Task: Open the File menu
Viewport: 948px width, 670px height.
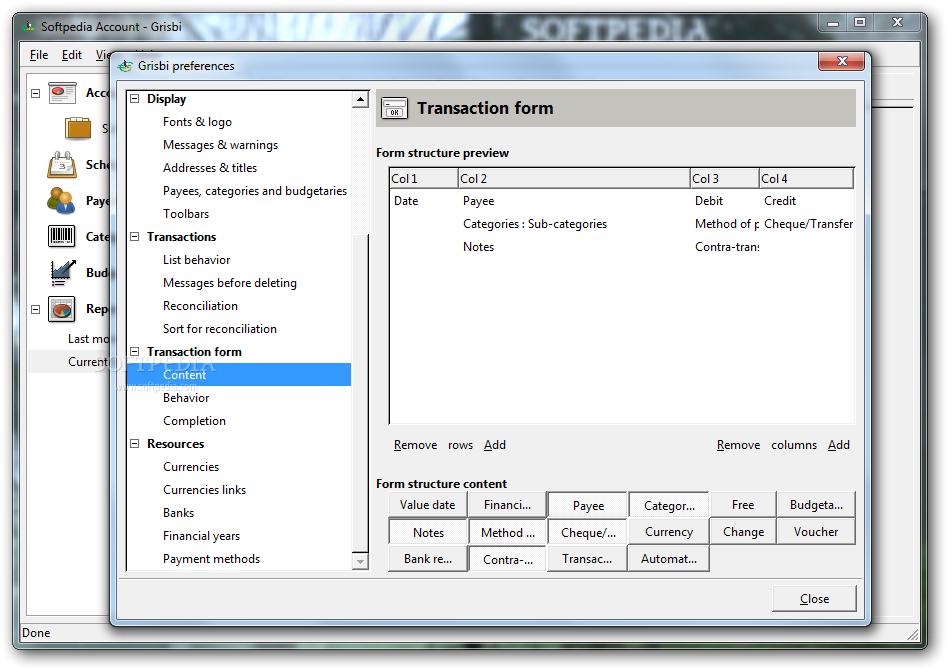Action: (x=39, y=55)
